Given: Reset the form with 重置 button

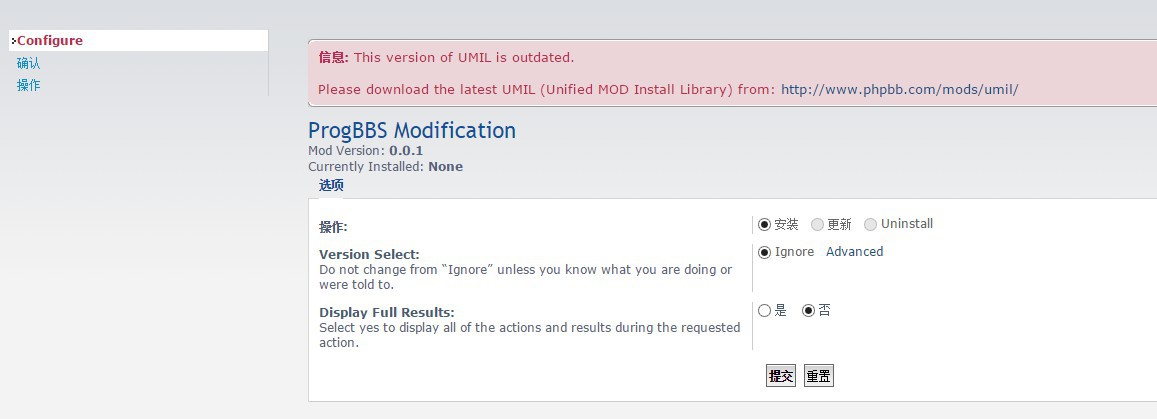Looking at the screenshot, I should [x=818, y=376].
